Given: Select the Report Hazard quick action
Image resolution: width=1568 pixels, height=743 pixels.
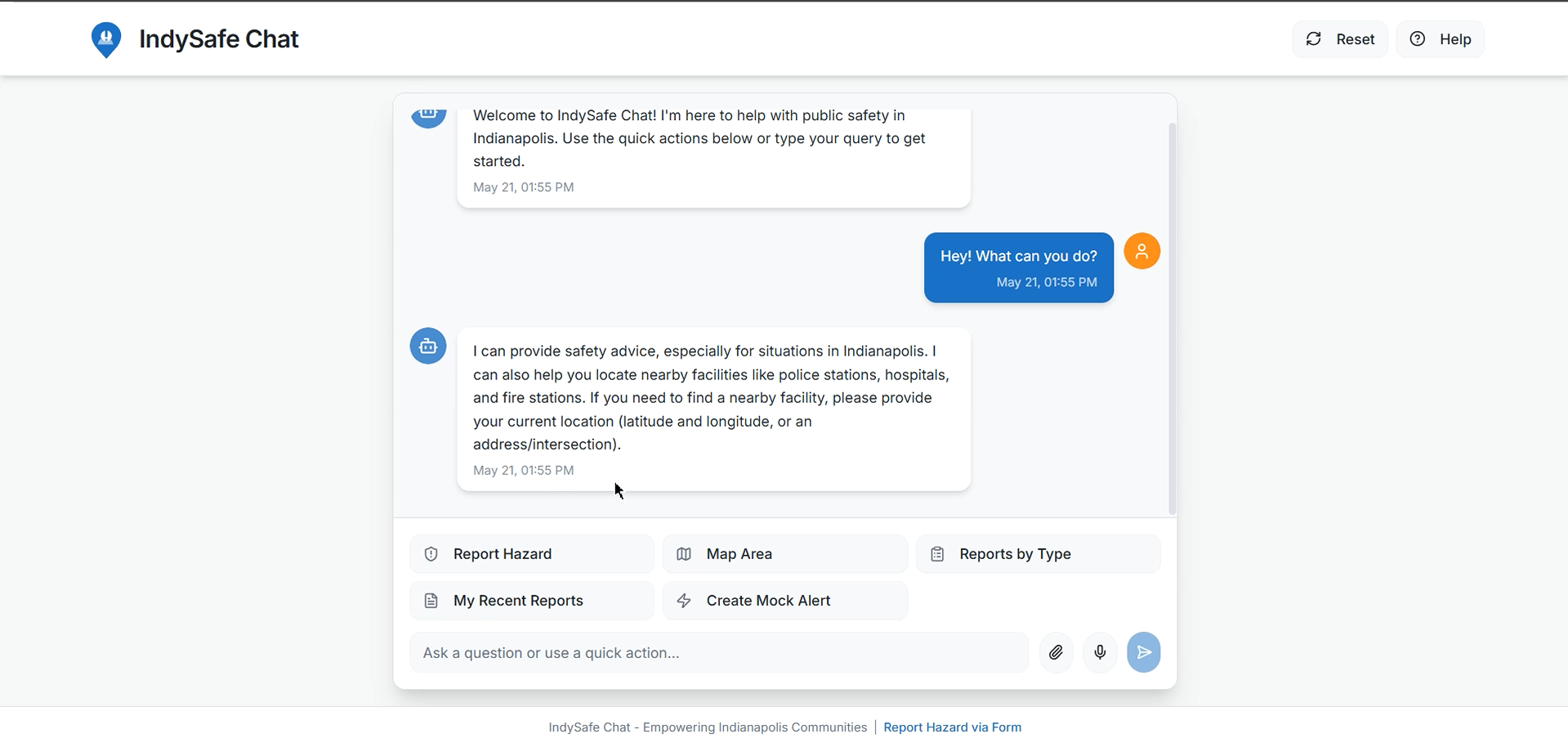Looking at the screenshot, I should coord(532,554).
